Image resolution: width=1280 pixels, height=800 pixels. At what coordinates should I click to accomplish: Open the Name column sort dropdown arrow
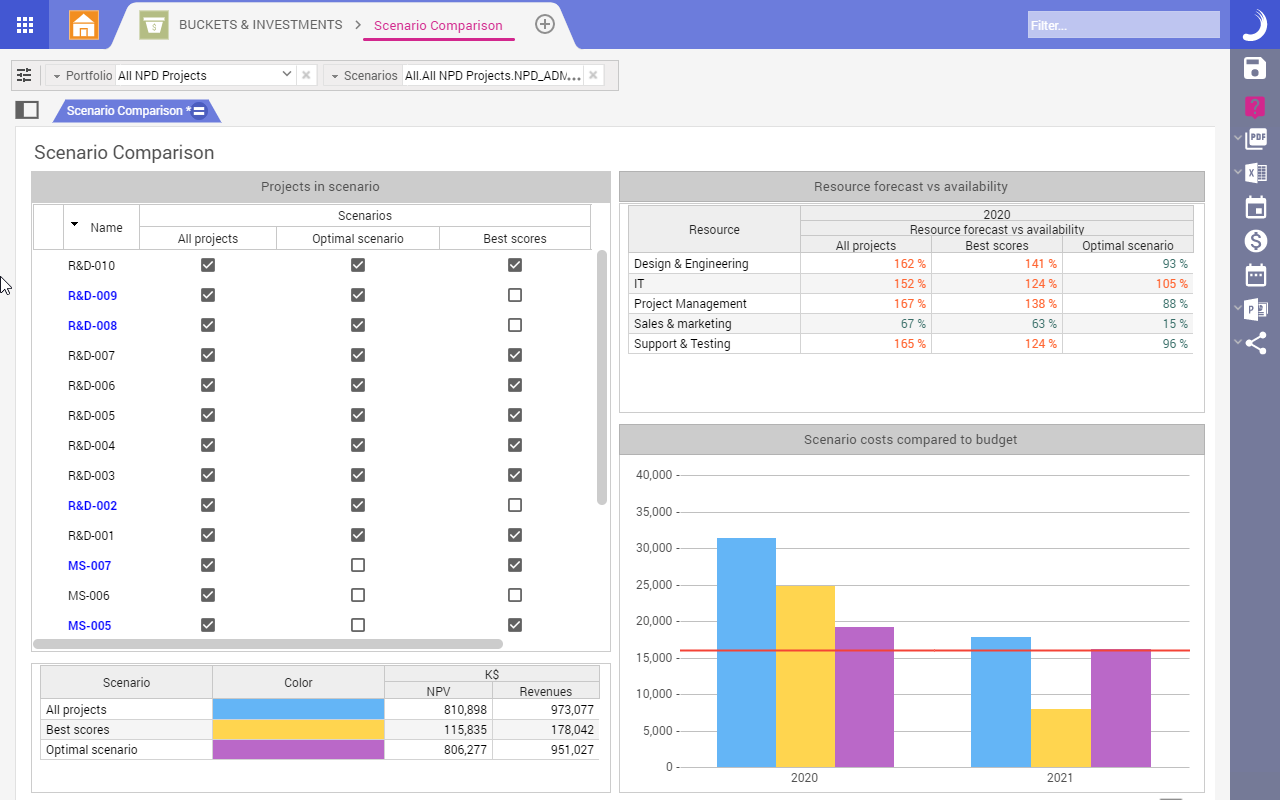click(74, 224)
